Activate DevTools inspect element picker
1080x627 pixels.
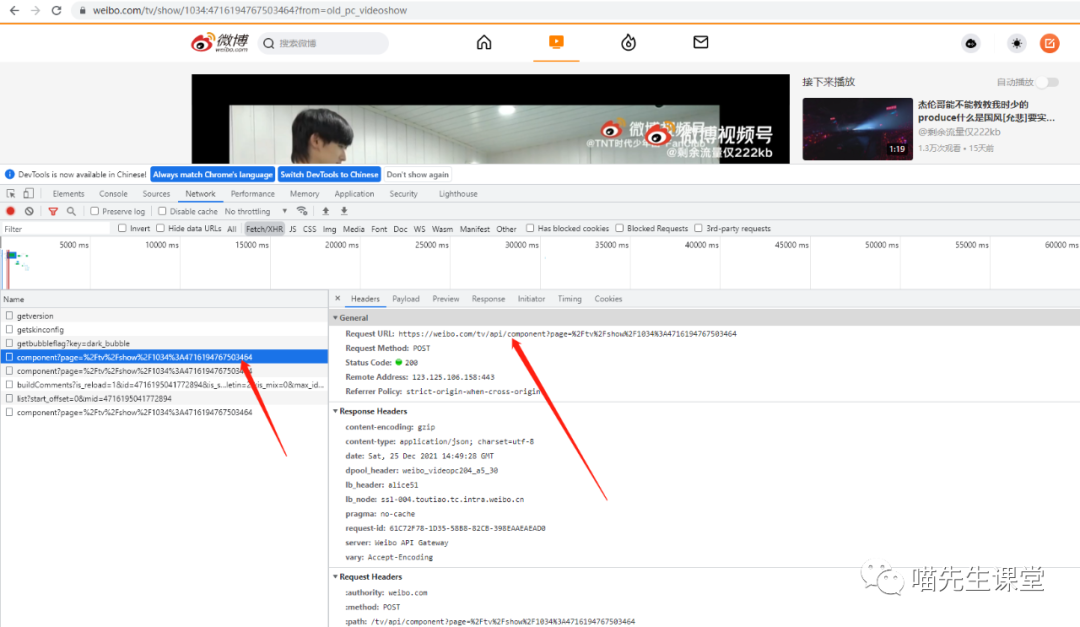pyautogui.click(x=10, y=194)
